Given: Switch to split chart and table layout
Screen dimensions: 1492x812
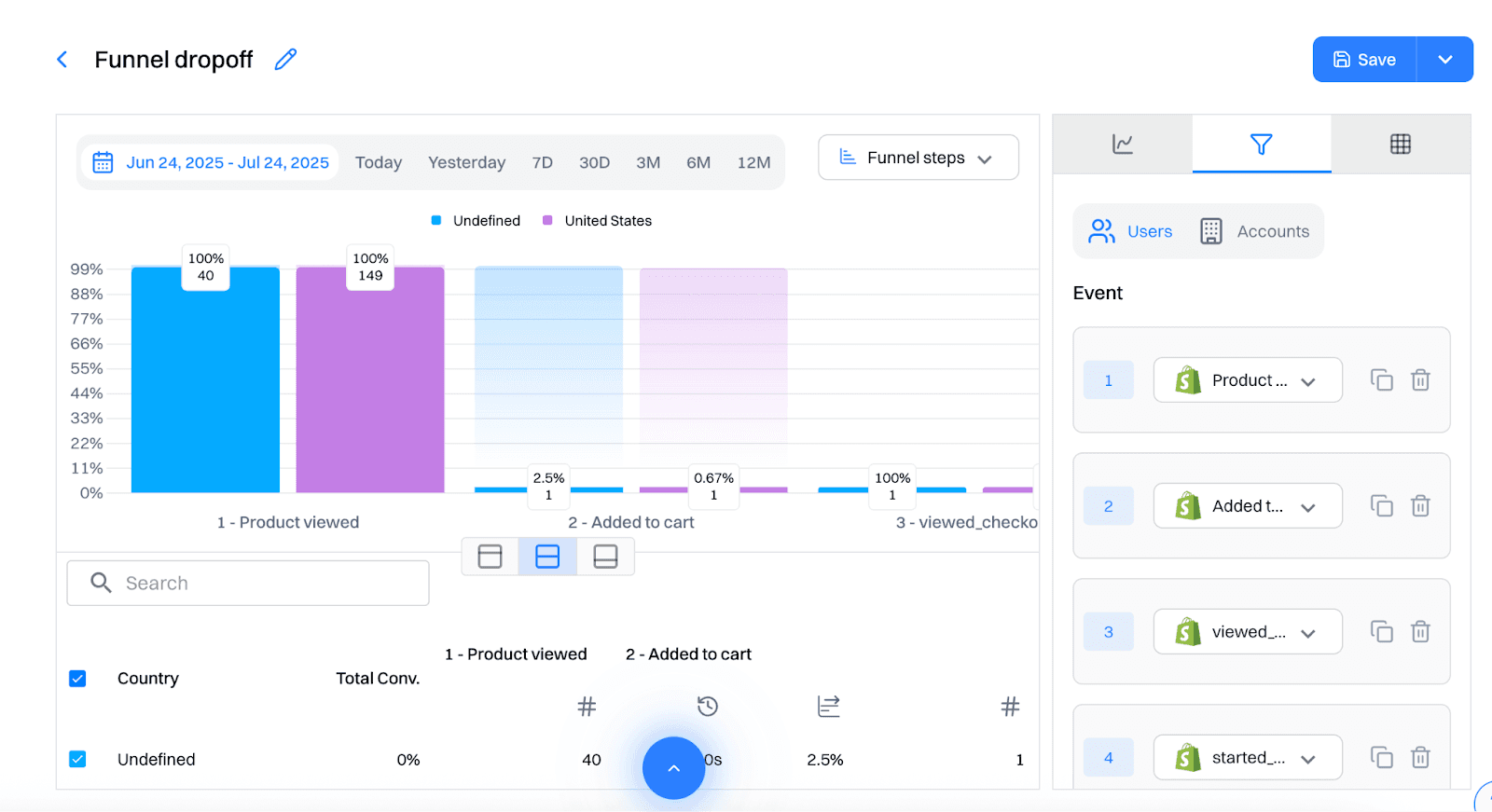Looking at the screenshot, I should (x=547, y=557).
